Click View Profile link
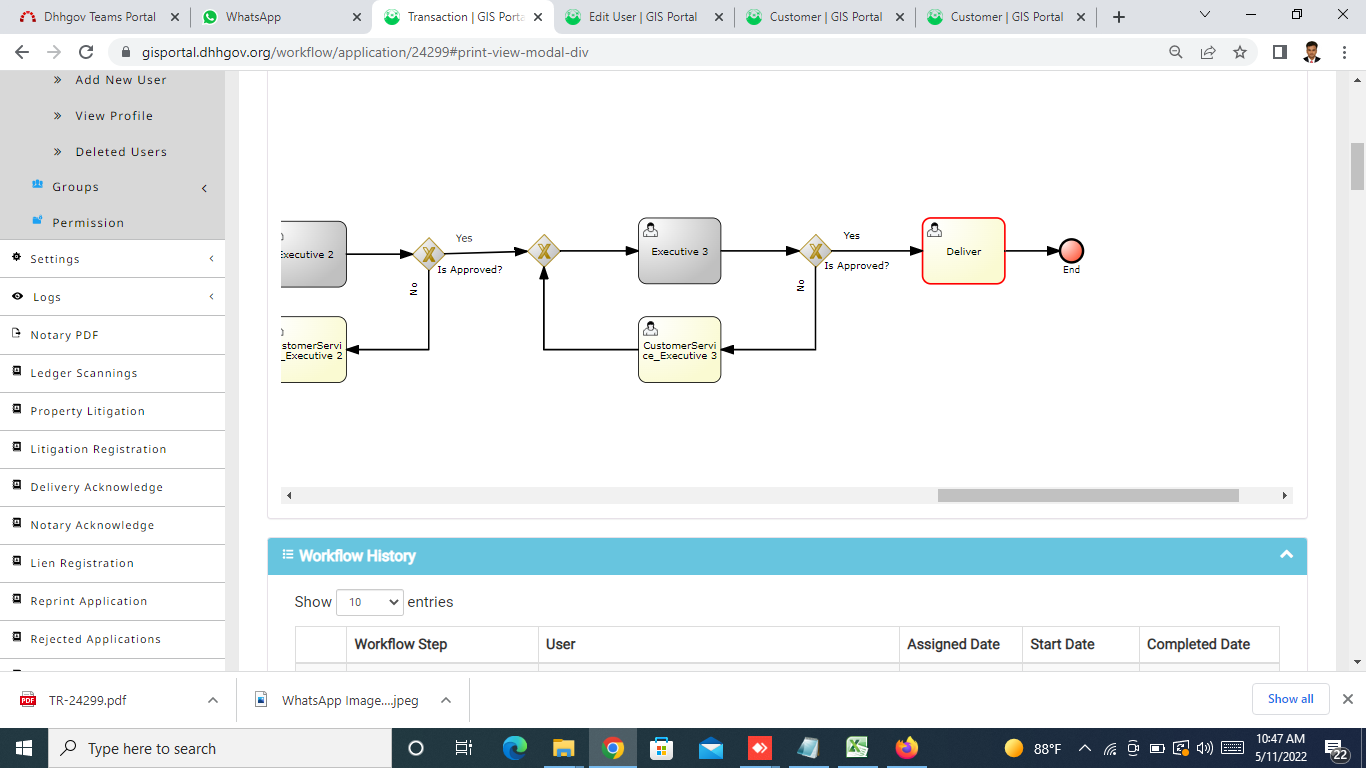The width and height of the screenshot is (1366, 768). point(114,116)
